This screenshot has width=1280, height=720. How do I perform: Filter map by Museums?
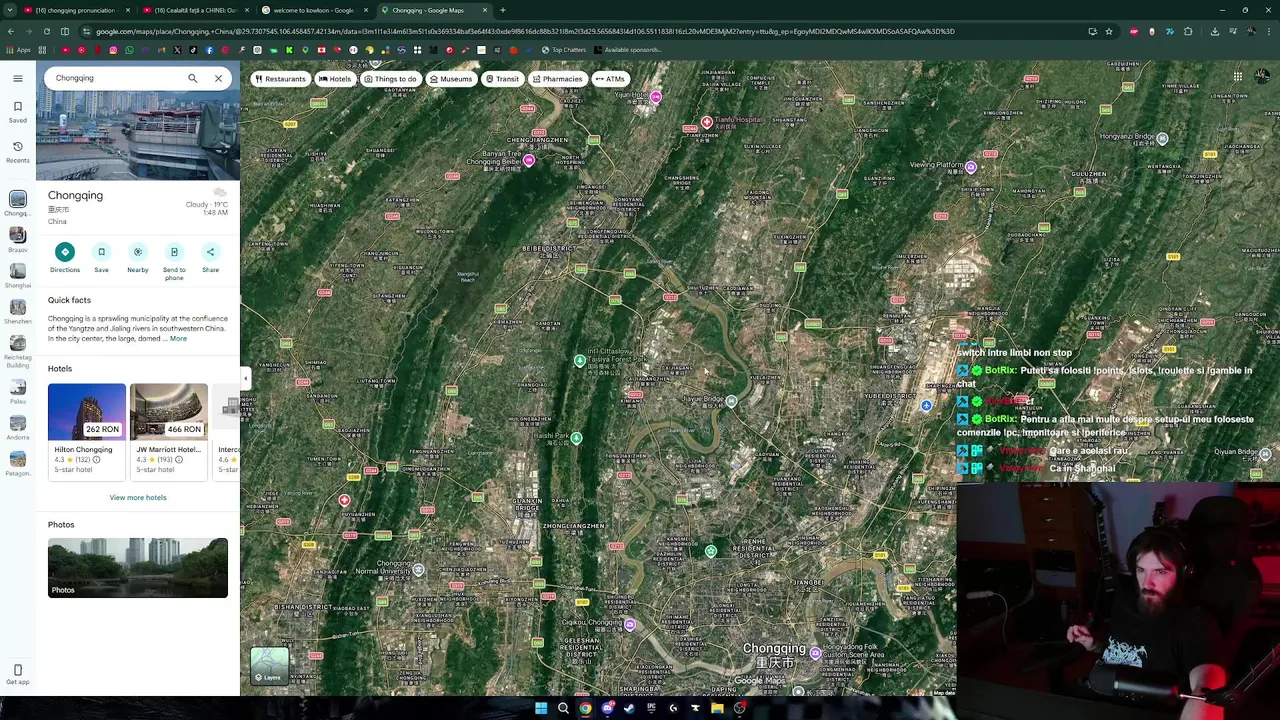(x=451, y=79)
